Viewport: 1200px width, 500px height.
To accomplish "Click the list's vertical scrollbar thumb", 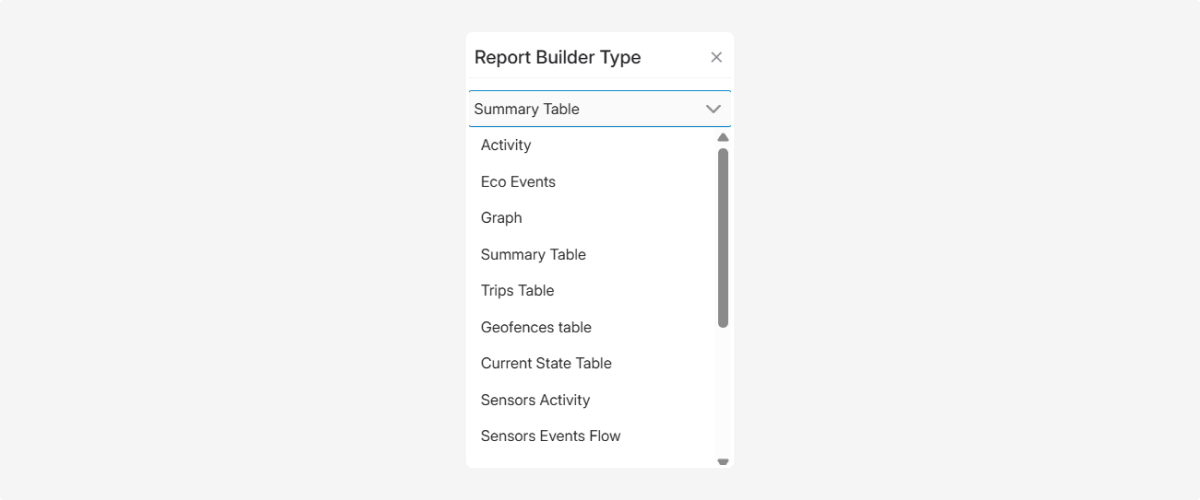I will click(x=723, y=238).
